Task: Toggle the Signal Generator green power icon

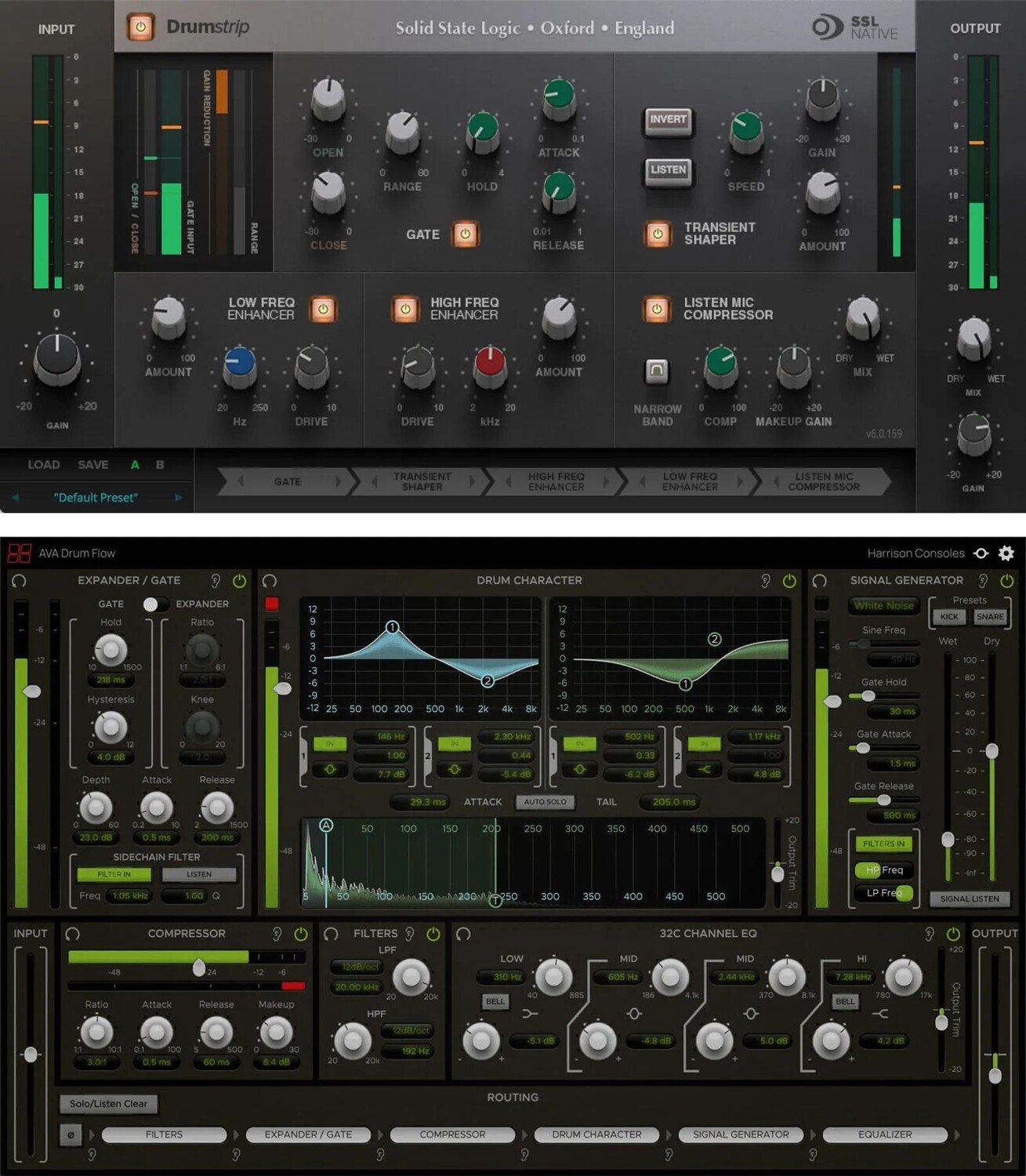Action: click(x=1006, y=580)
